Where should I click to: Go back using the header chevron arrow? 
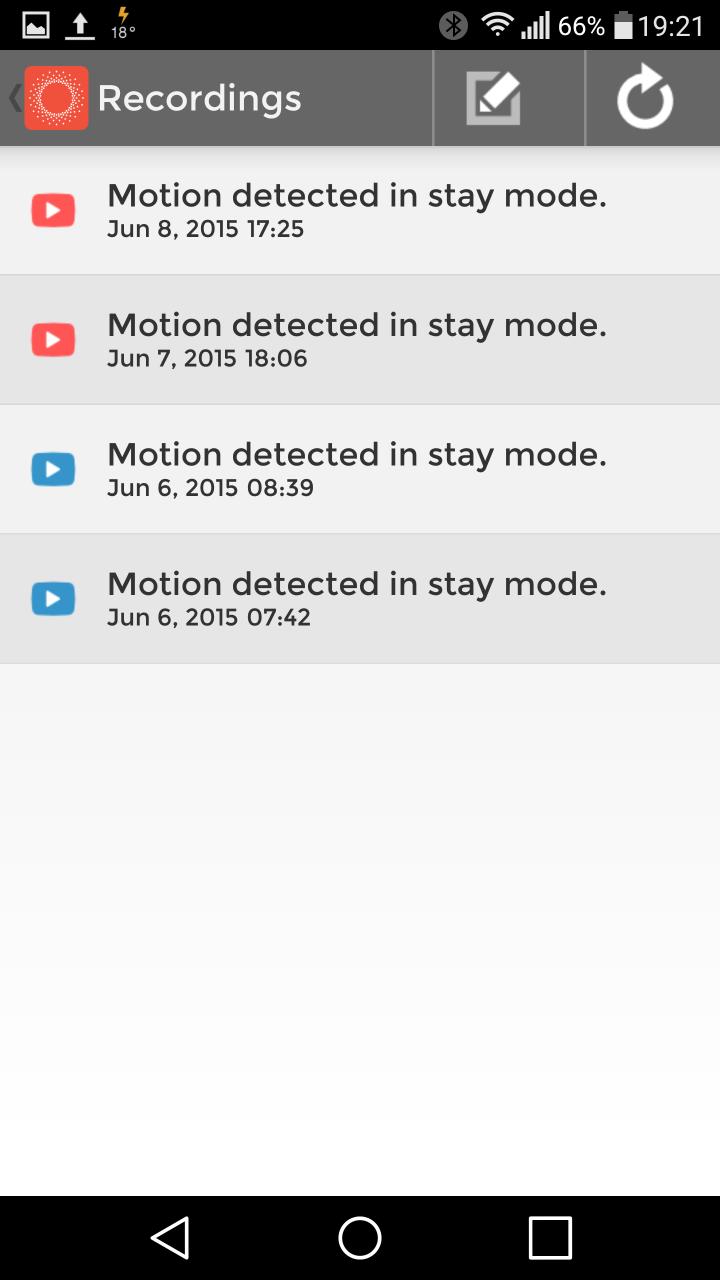(14, 98)
